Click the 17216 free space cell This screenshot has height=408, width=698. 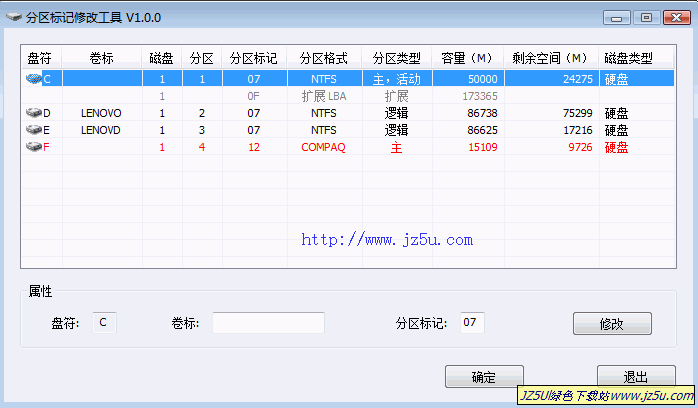click(578, 130)
